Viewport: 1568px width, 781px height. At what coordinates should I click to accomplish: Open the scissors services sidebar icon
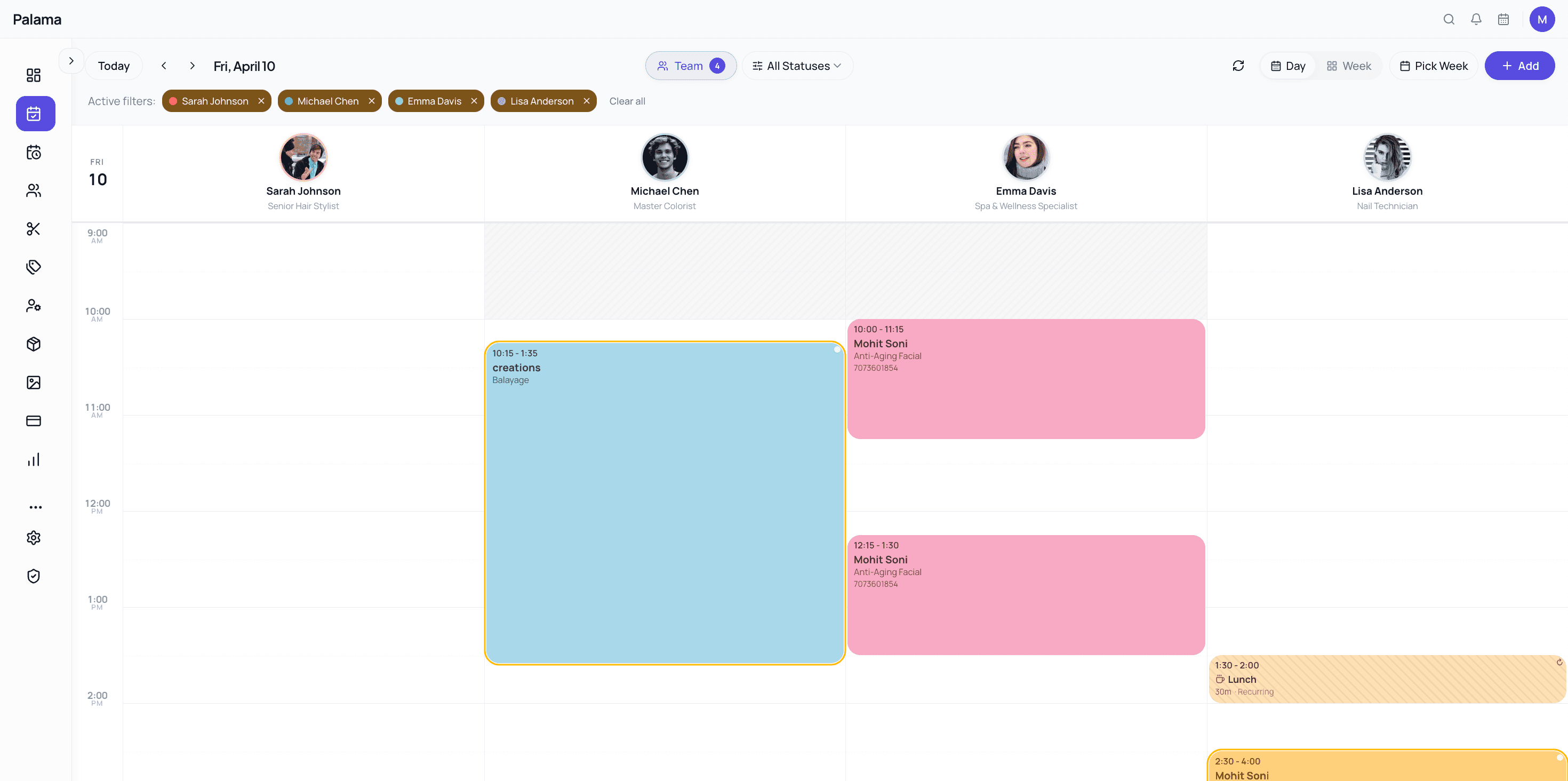point(34,229)
